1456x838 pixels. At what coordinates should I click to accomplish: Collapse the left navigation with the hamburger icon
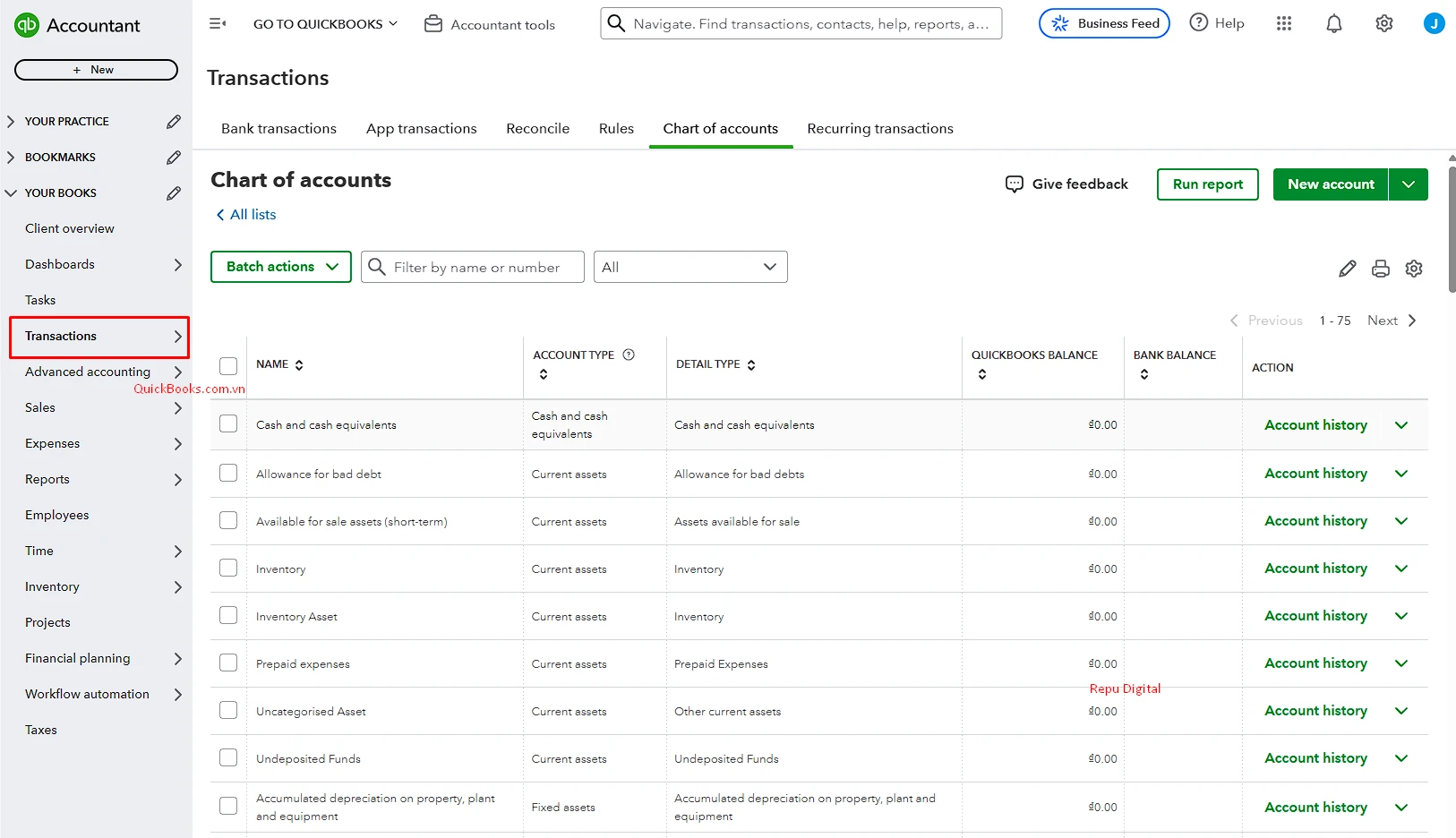[x=218, y=23]
